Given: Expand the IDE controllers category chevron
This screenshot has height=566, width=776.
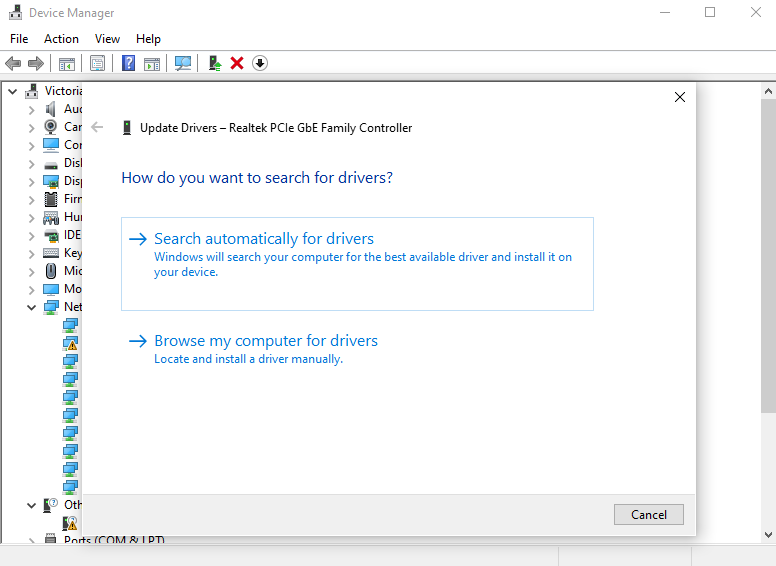Looking at the screenshot, I should click(x=32, y=236).
